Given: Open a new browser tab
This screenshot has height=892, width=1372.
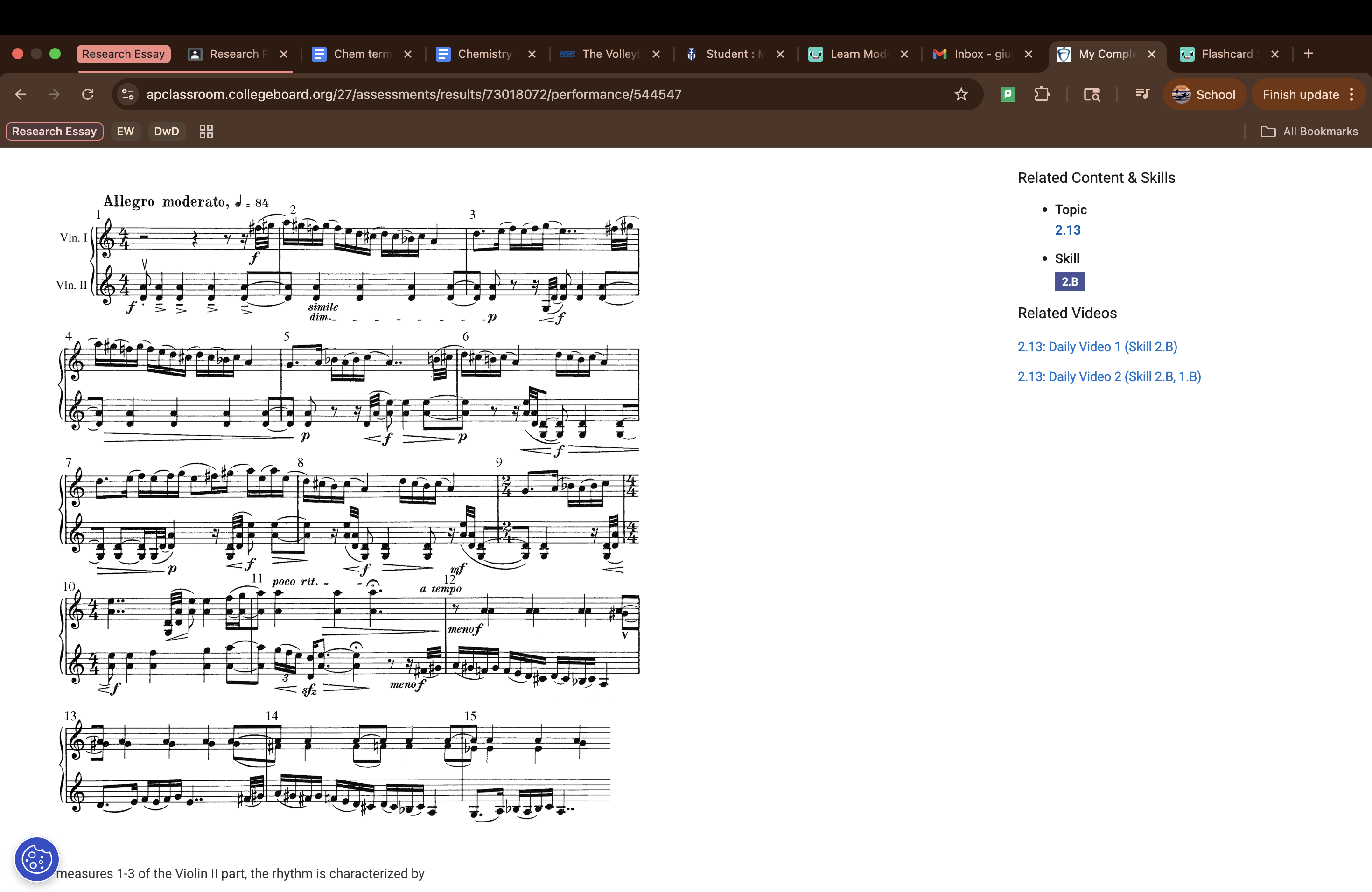Looking at the screenshot, I should (1309, 54).
